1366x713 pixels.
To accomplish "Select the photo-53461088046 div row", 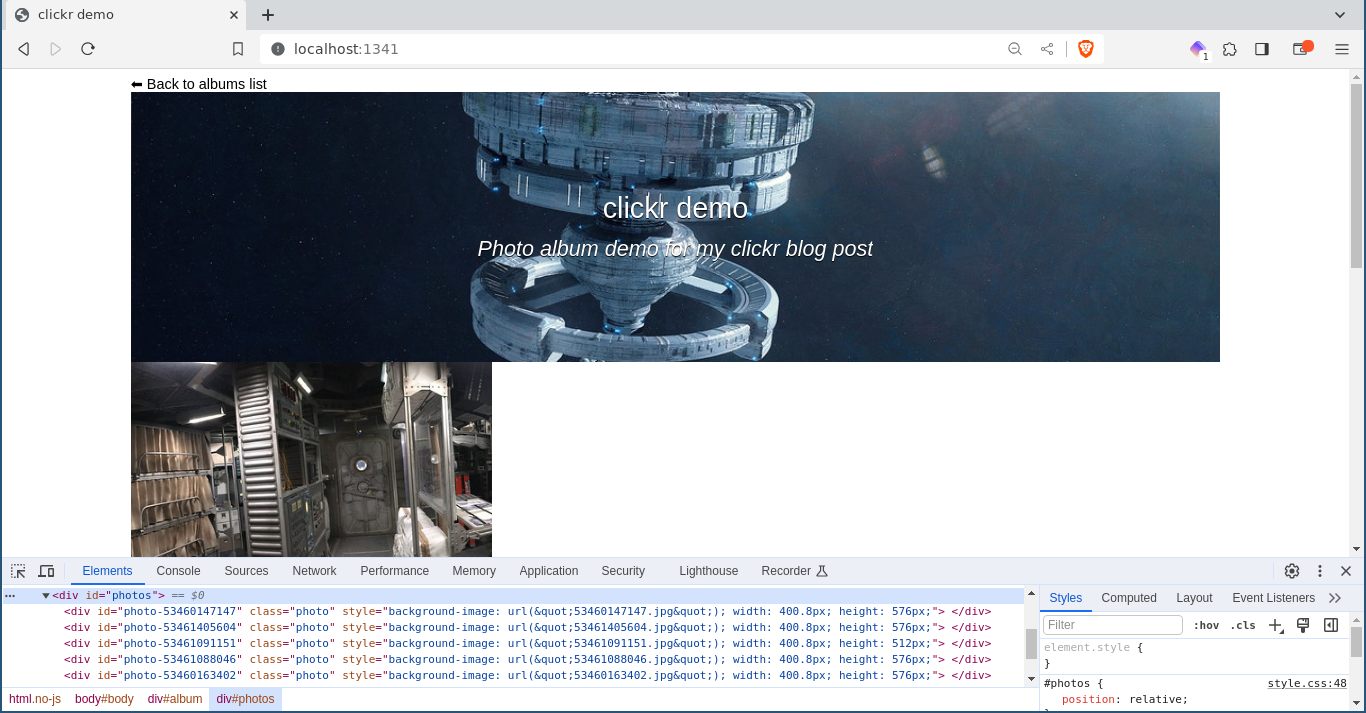I will click(513, 660).
